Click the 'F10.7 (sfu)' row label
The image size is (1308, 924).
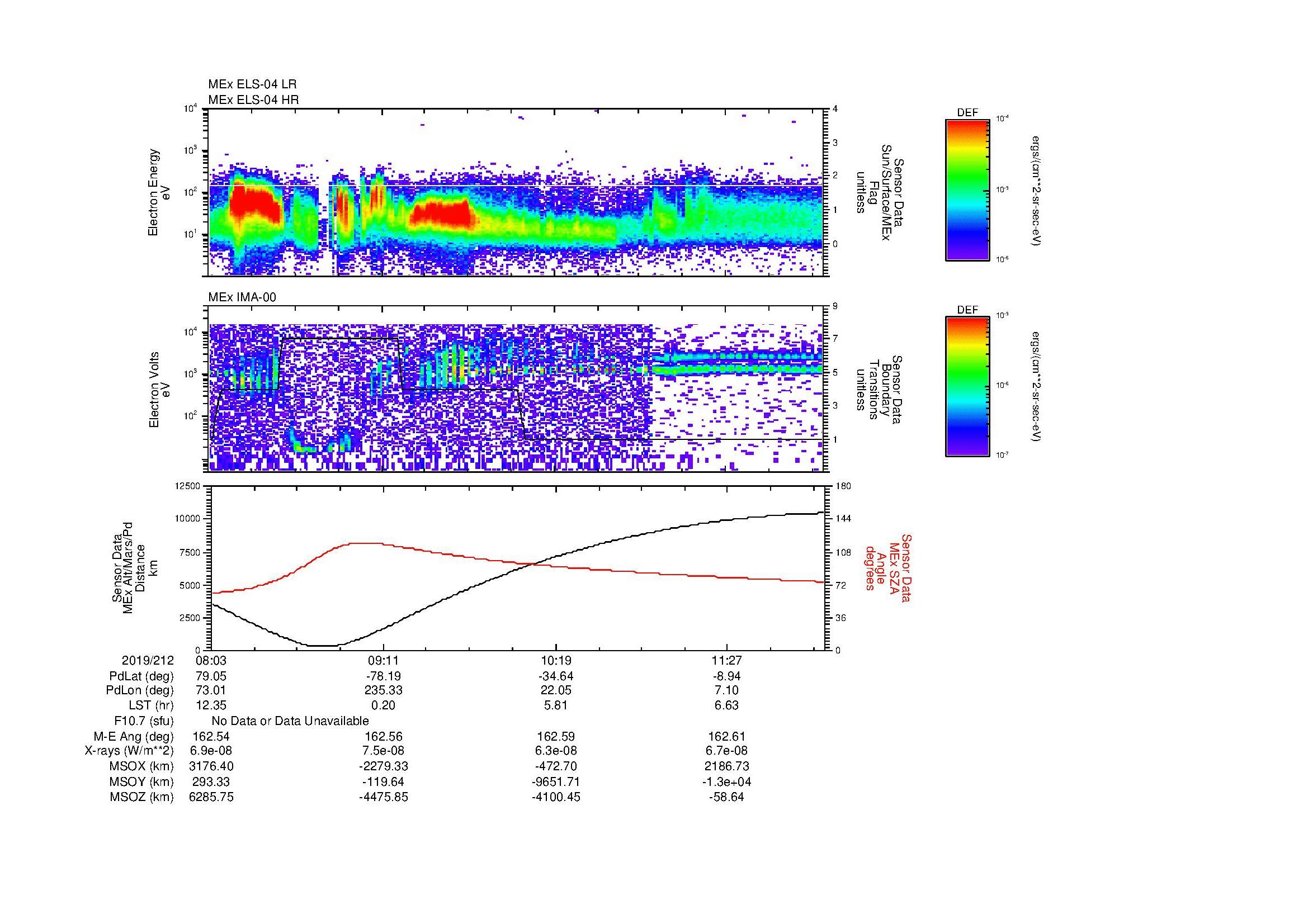144,721
